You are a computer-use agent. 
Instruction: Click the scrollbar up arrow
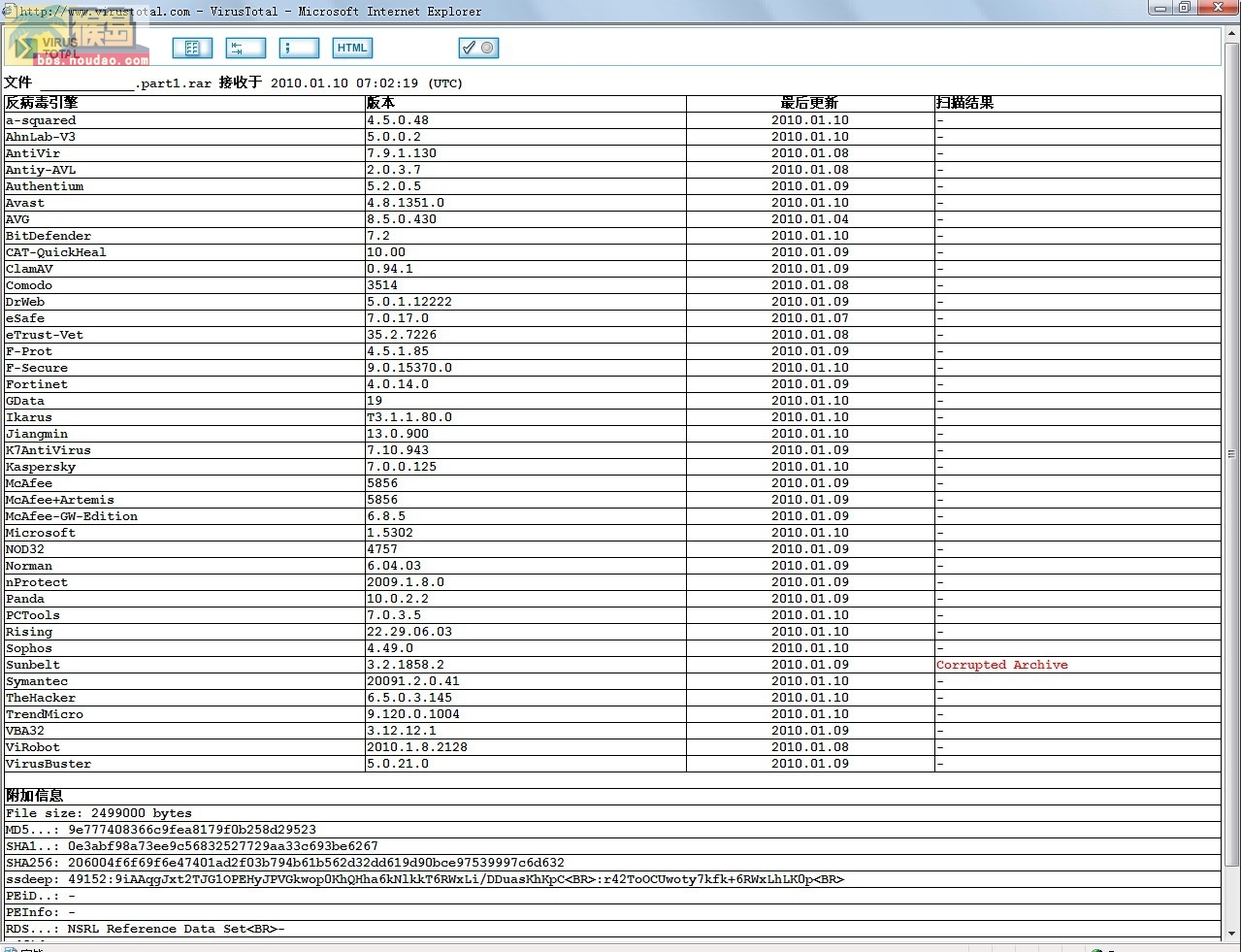[x=1232, y=34]
